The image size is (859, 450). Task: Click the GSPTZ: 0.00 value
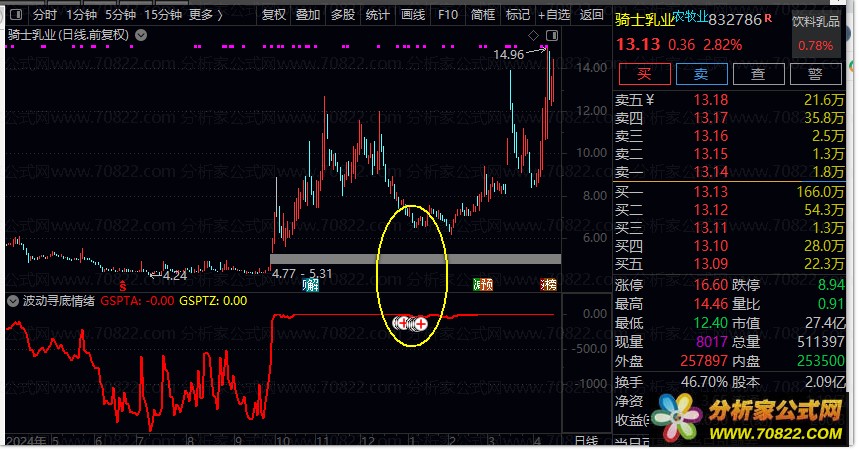(213, 301)
